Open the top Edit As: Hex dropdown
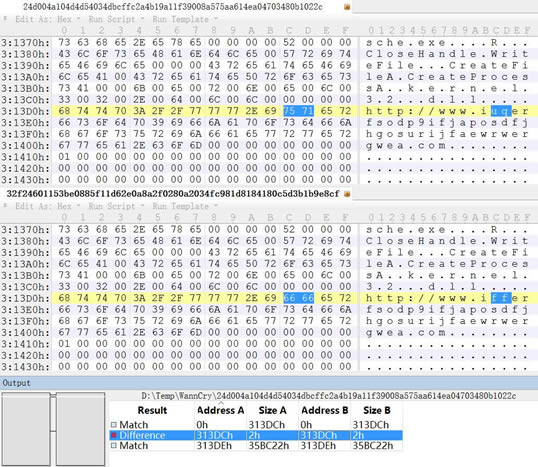538x467 pixels. click(x=48, y=19)
